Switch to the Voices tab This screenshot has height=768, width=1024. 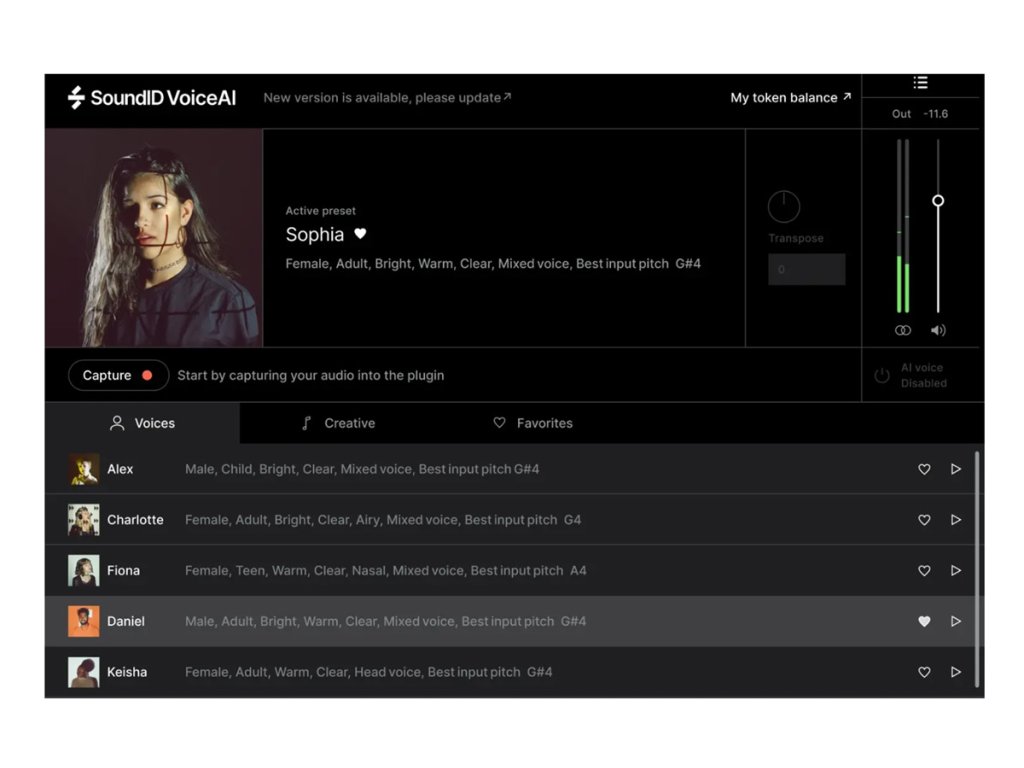[142, 423]
